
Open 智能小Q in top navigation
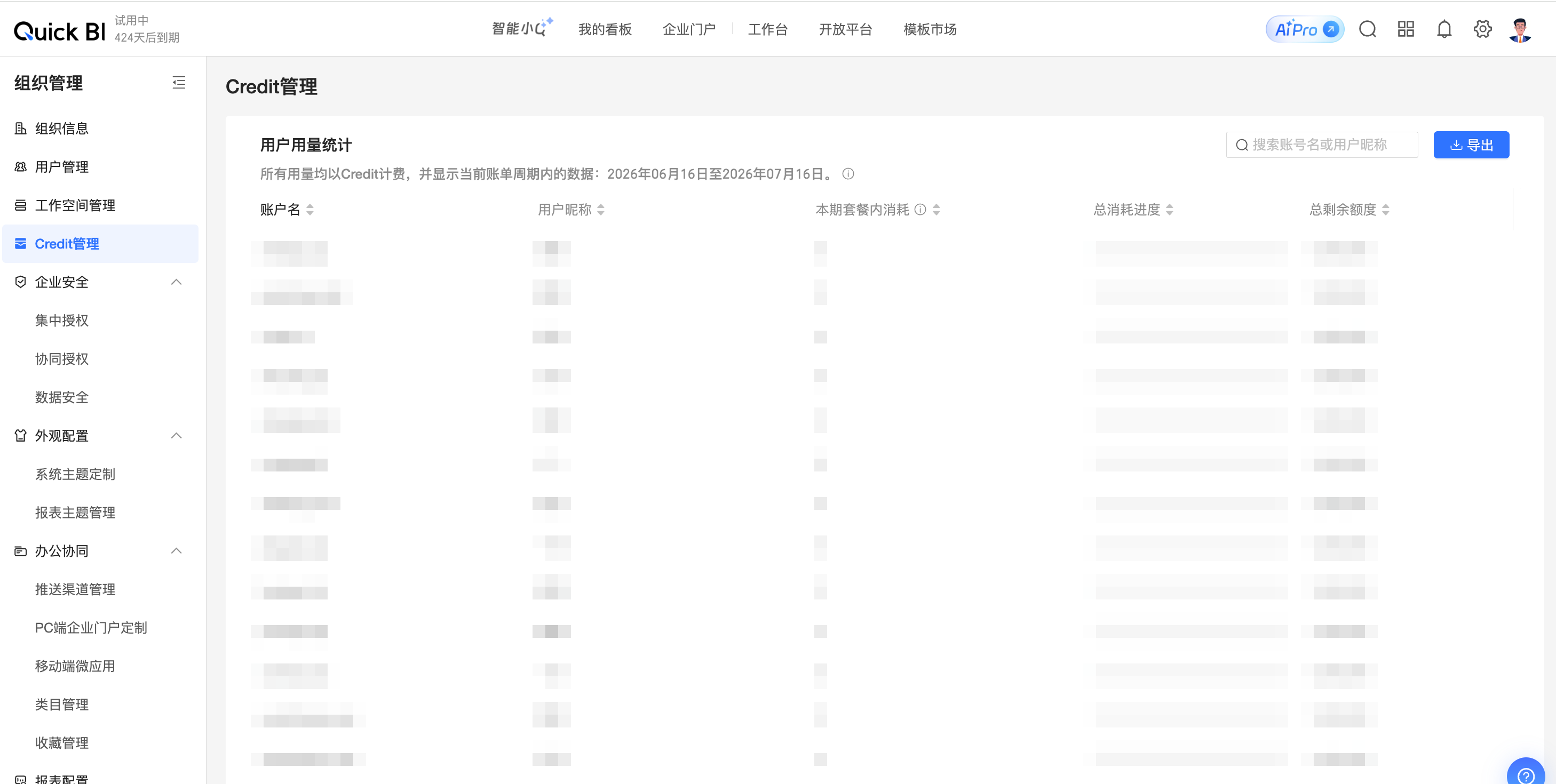tap(522, 28)
